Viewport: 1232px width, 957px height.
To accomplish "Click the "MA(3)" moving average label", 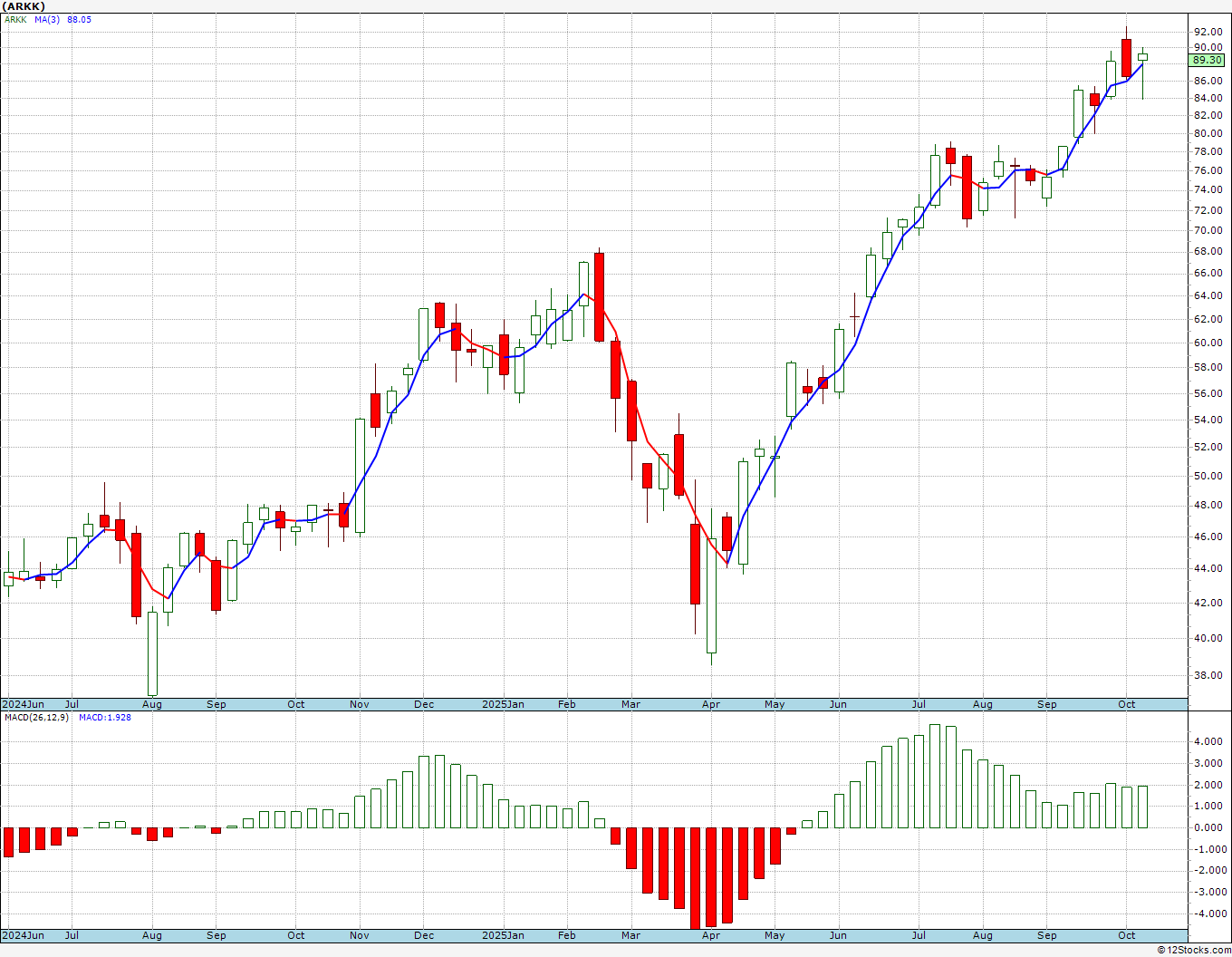I will pyautogui.click(x=47, y=19).
